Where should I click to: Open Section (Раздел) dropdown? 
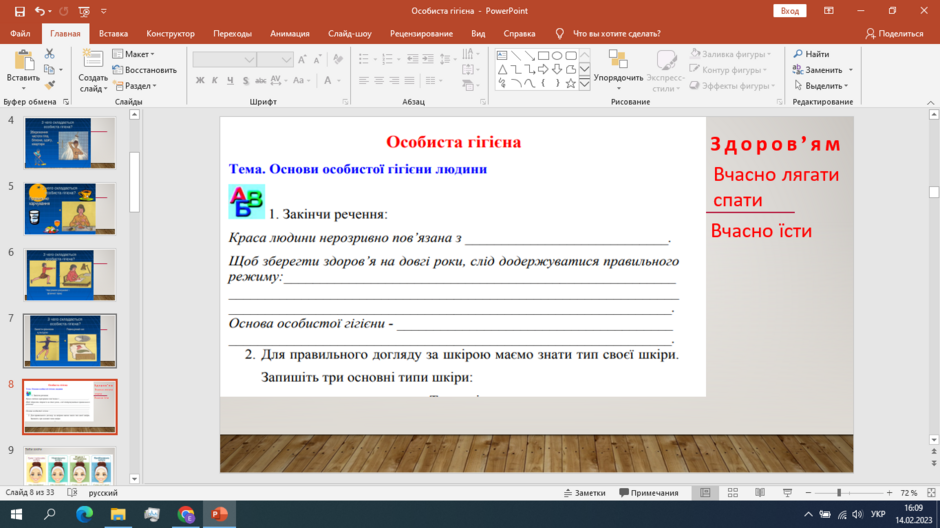point(135,86)
